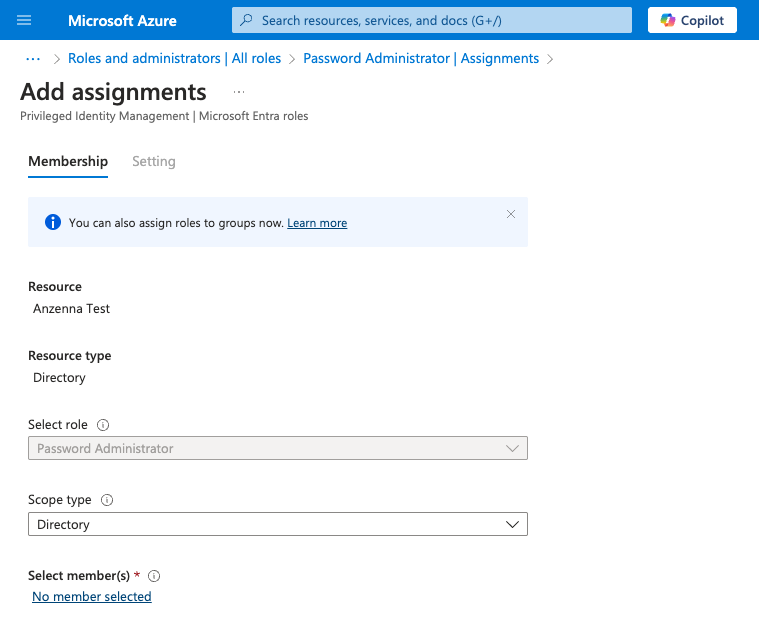The height and width of the screenshot is (619, 759).
Task: Show info tooltip for Select member(s)
Action: pyautogui.click(x=155, y=576)
